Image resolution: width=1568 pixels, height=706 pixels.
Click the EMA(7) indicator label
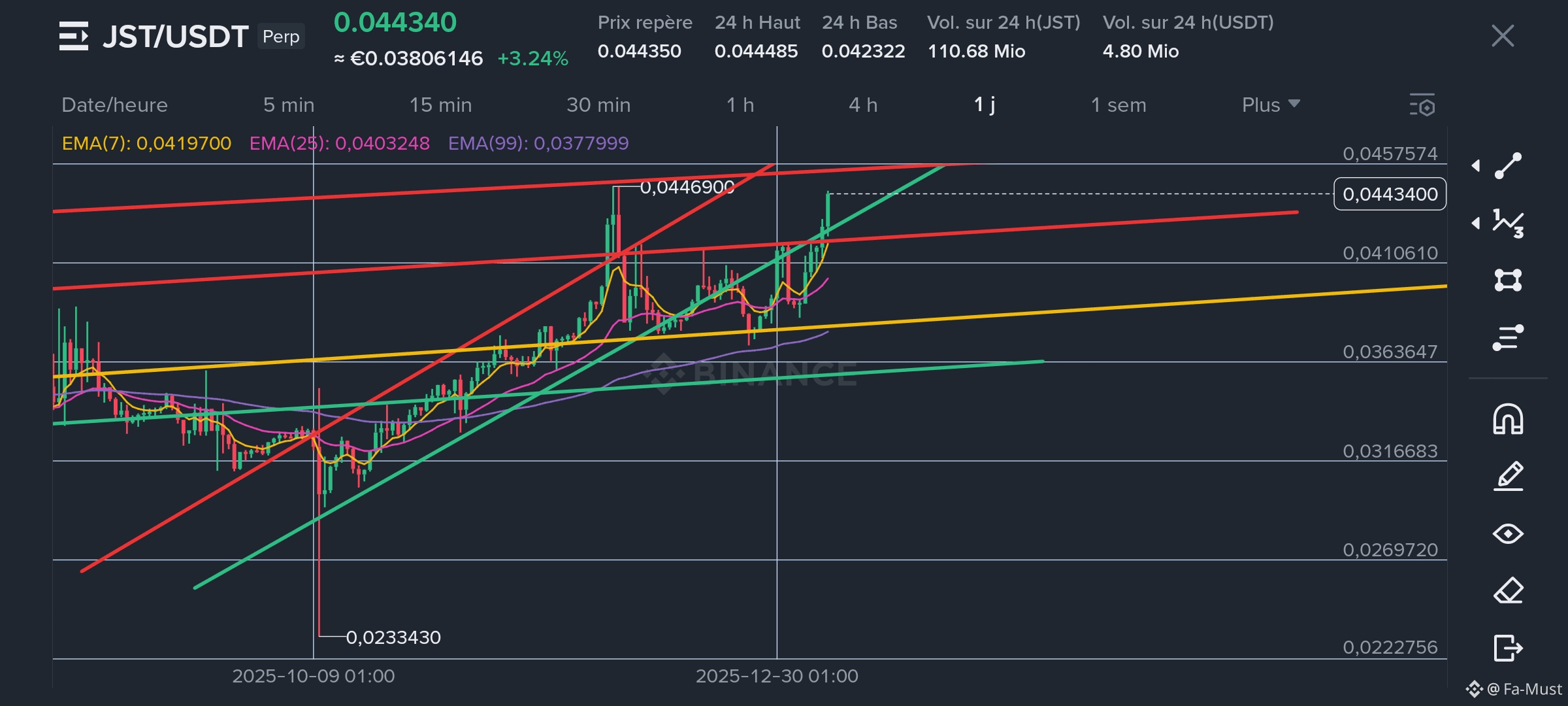[x=146, y=143]
